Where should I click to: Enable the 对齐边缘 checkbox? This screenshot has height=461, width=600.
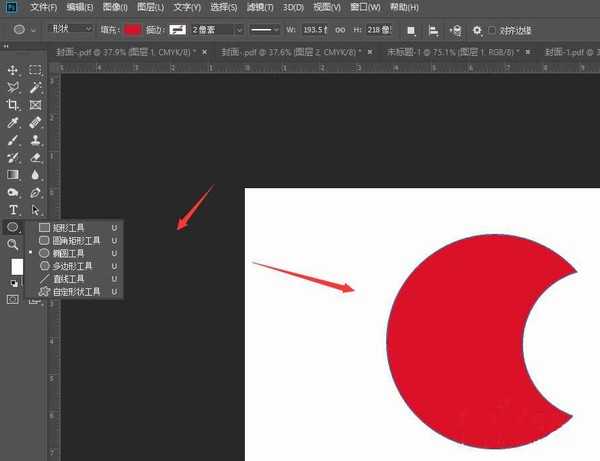click(x=491, y=30)
